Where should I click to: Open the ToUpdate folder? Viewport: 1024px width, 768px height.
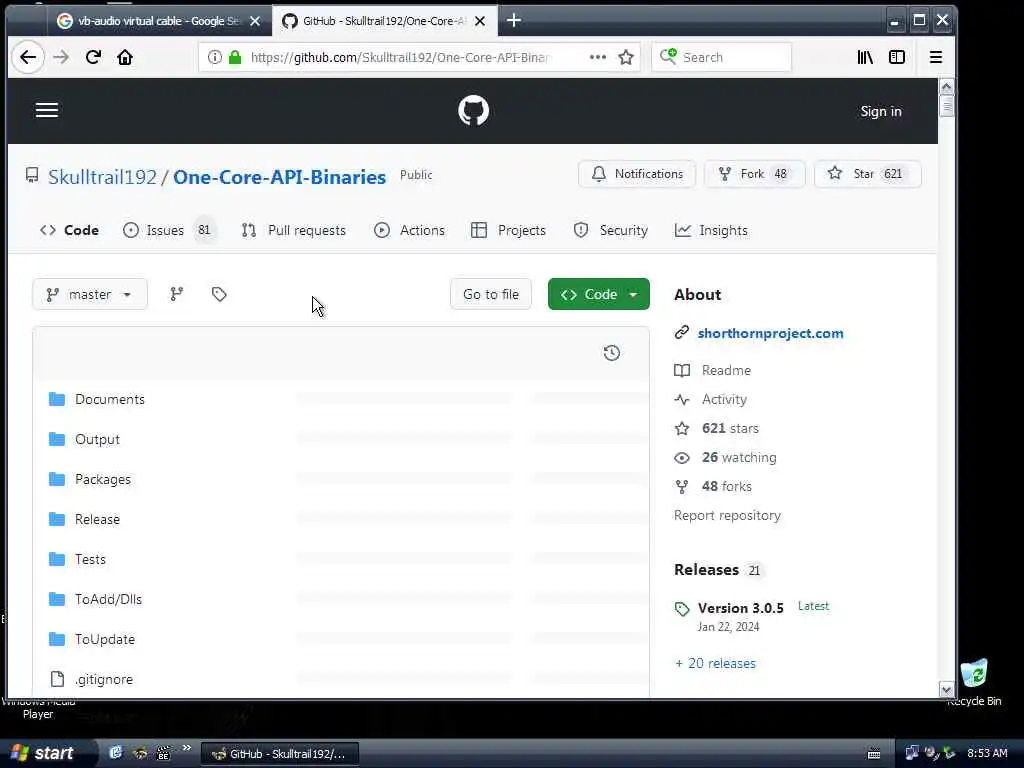pyautogui.click(x=105, y=639)
